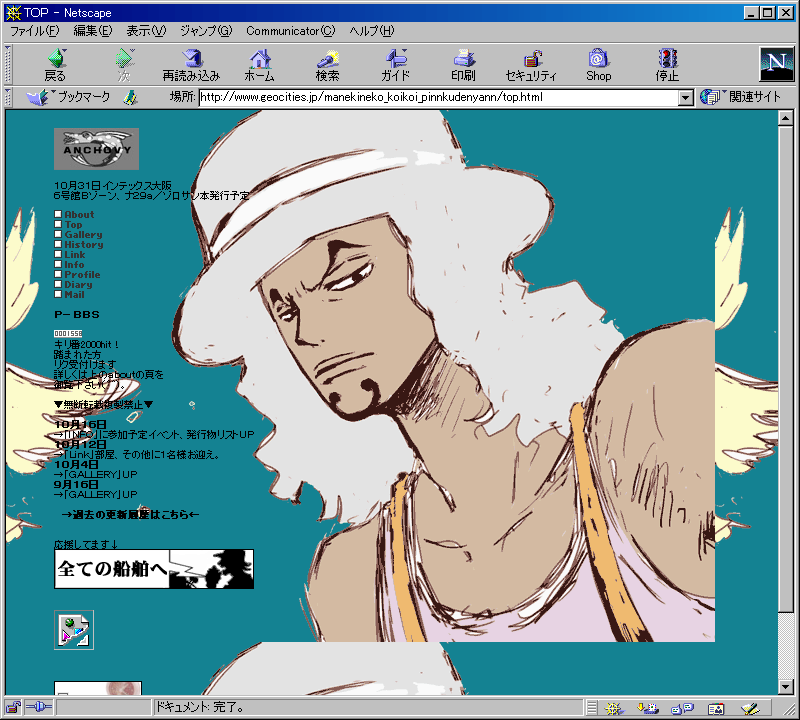The width and height of the screenshot is (800, 720).
Task: Collapse the navigation toolbar grip
Action: pyautogui.click(x=8, y=64)
